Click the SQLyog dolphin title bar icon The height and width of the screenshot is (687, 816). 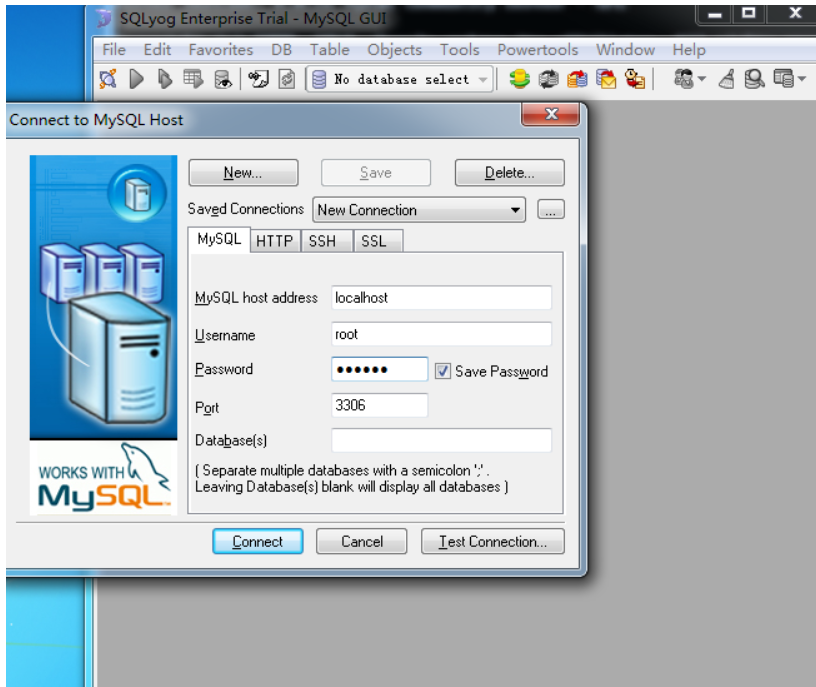click(x=104, y=19)
